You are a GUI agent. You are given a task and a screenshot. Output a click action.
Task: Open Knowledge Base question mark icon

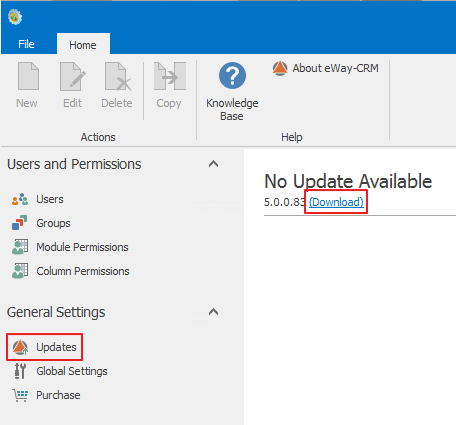232,76
